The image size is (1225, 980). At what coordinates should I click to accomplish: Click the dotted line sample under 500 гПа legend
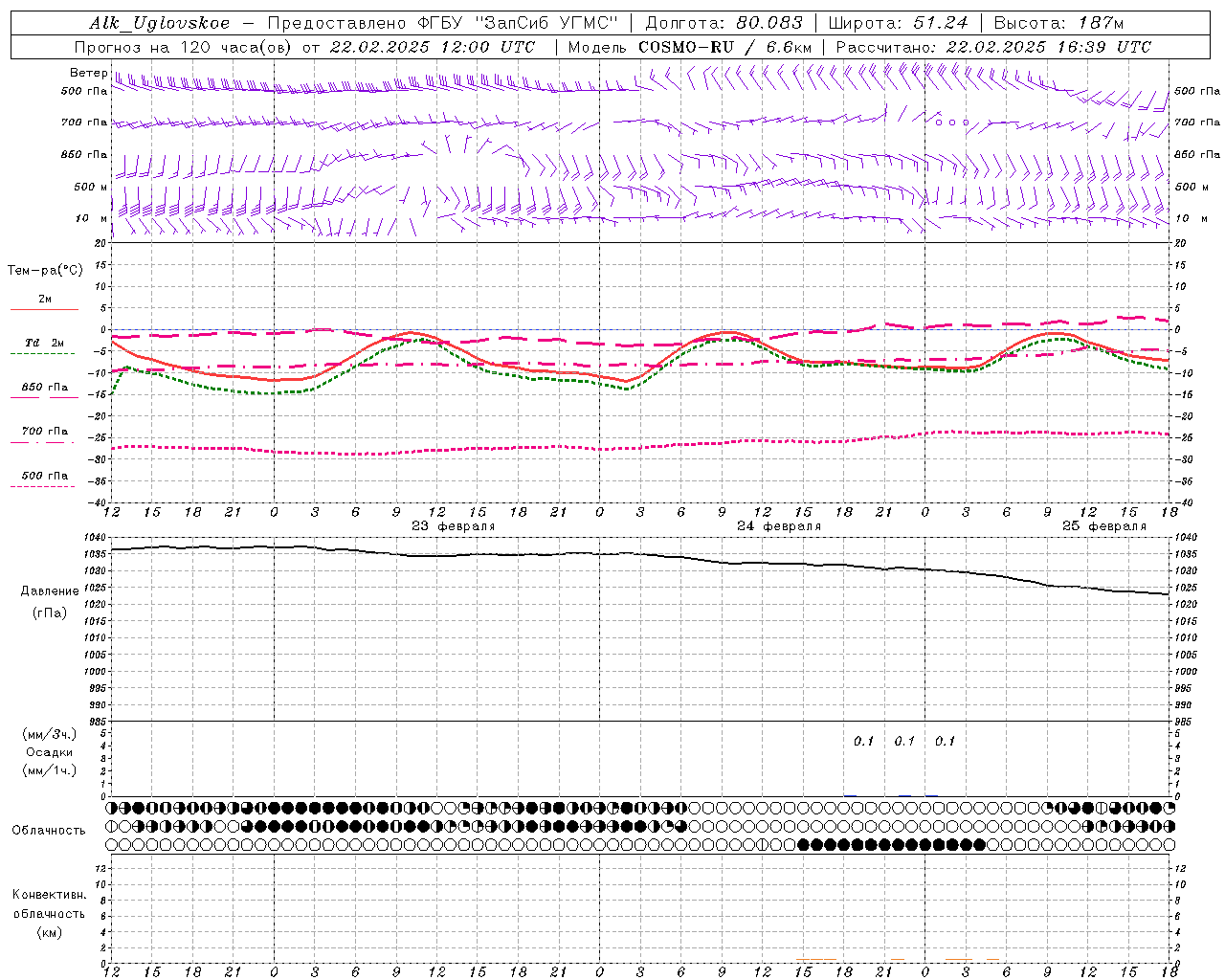43,486
